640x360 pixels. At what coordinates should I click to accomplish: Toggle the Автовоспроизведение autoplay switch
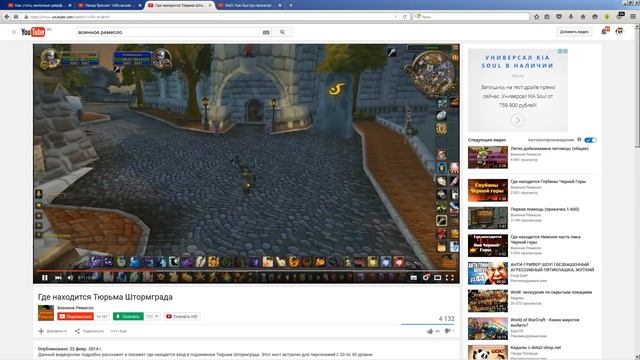(590, 140)
